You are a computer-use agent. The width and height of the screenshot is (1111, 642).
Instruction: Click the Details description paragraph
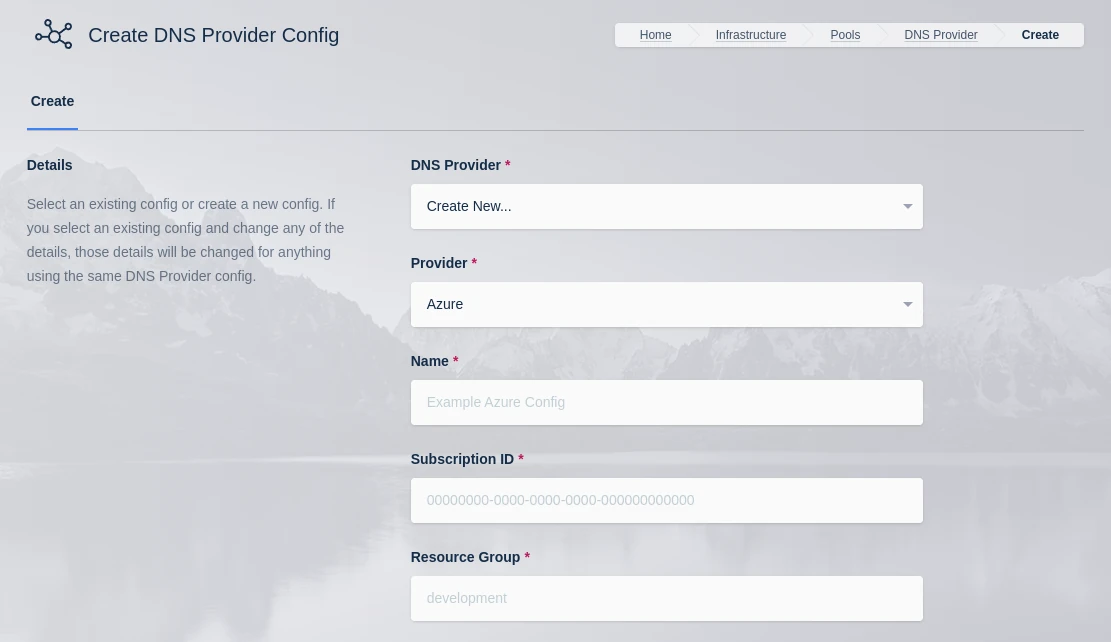(185, 240)
